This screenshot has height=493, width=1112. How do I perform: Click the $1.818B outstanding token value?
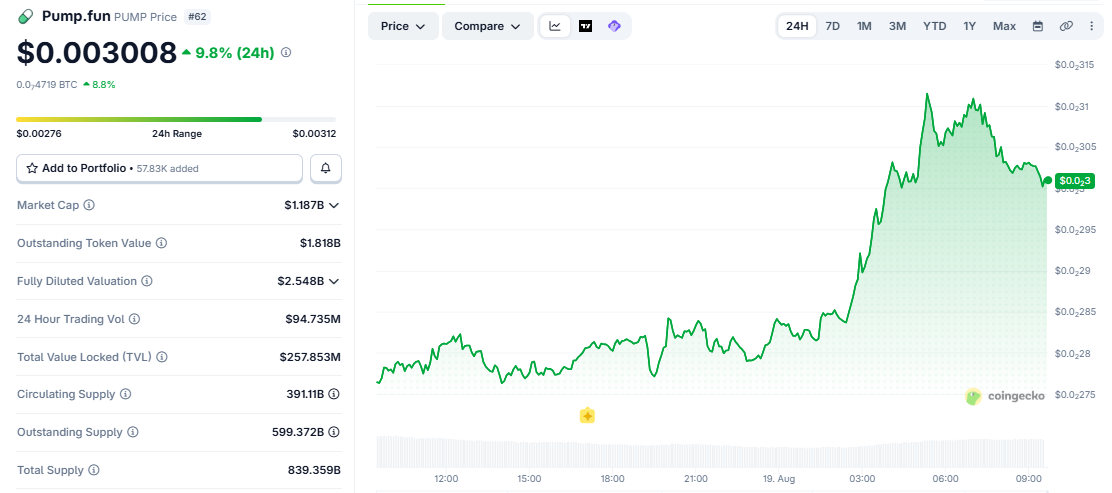(321, 243)
